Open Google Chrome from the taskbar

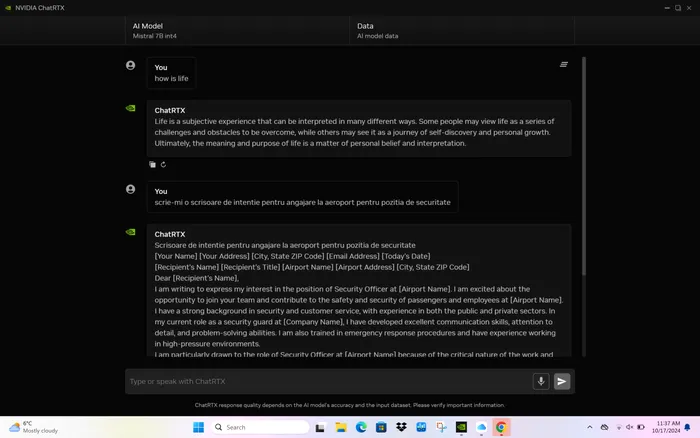(x=501, y=427)
